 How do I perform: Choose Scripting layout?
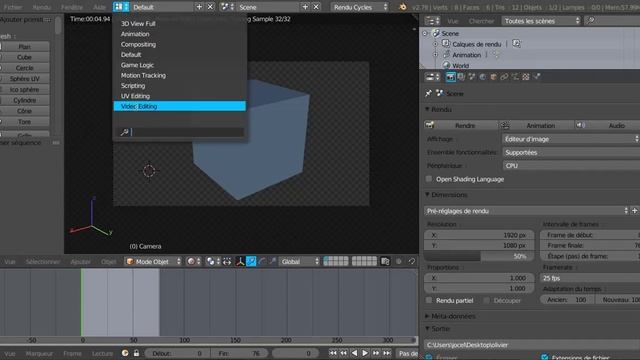[180, 86]
